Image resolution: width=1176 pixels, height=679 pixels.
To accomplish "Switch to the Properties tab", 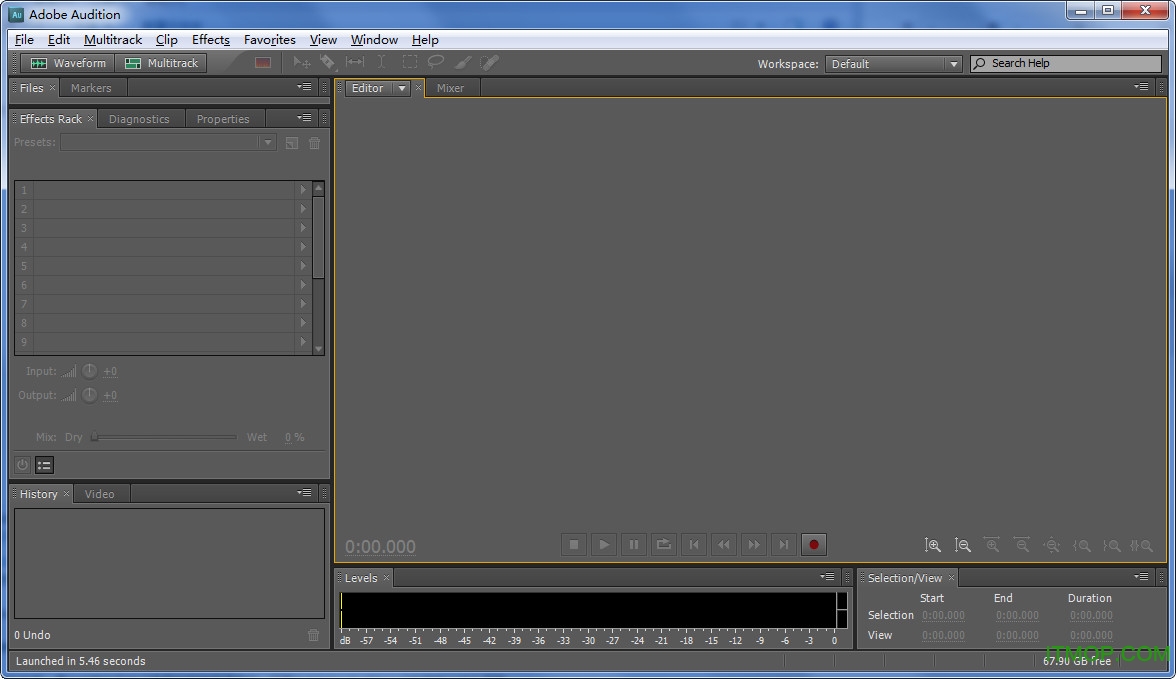I will 223,119.
